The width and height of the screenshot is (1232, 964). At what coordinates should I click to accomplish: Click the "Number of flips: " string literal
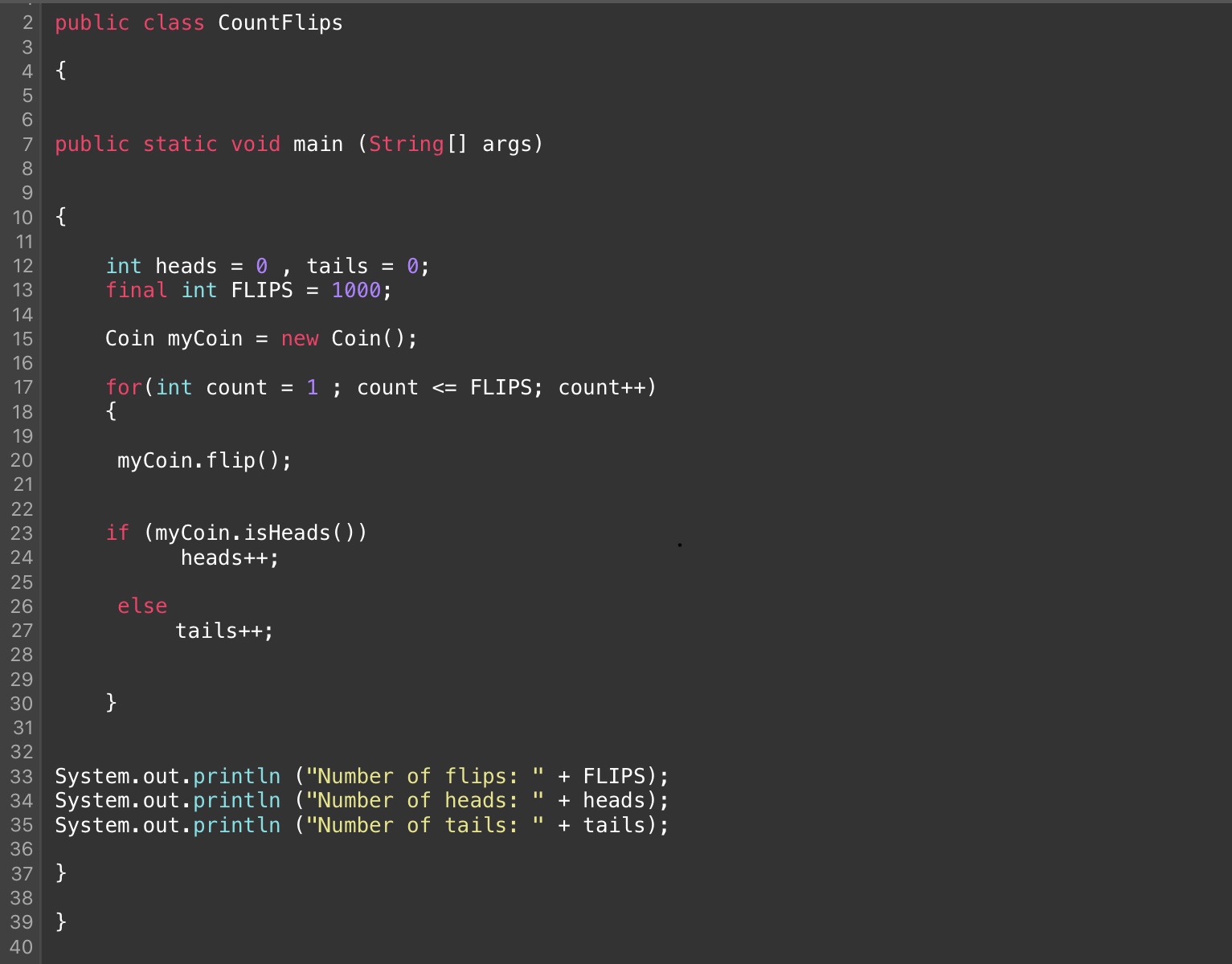pyautogui.click(x=424, y=777)
